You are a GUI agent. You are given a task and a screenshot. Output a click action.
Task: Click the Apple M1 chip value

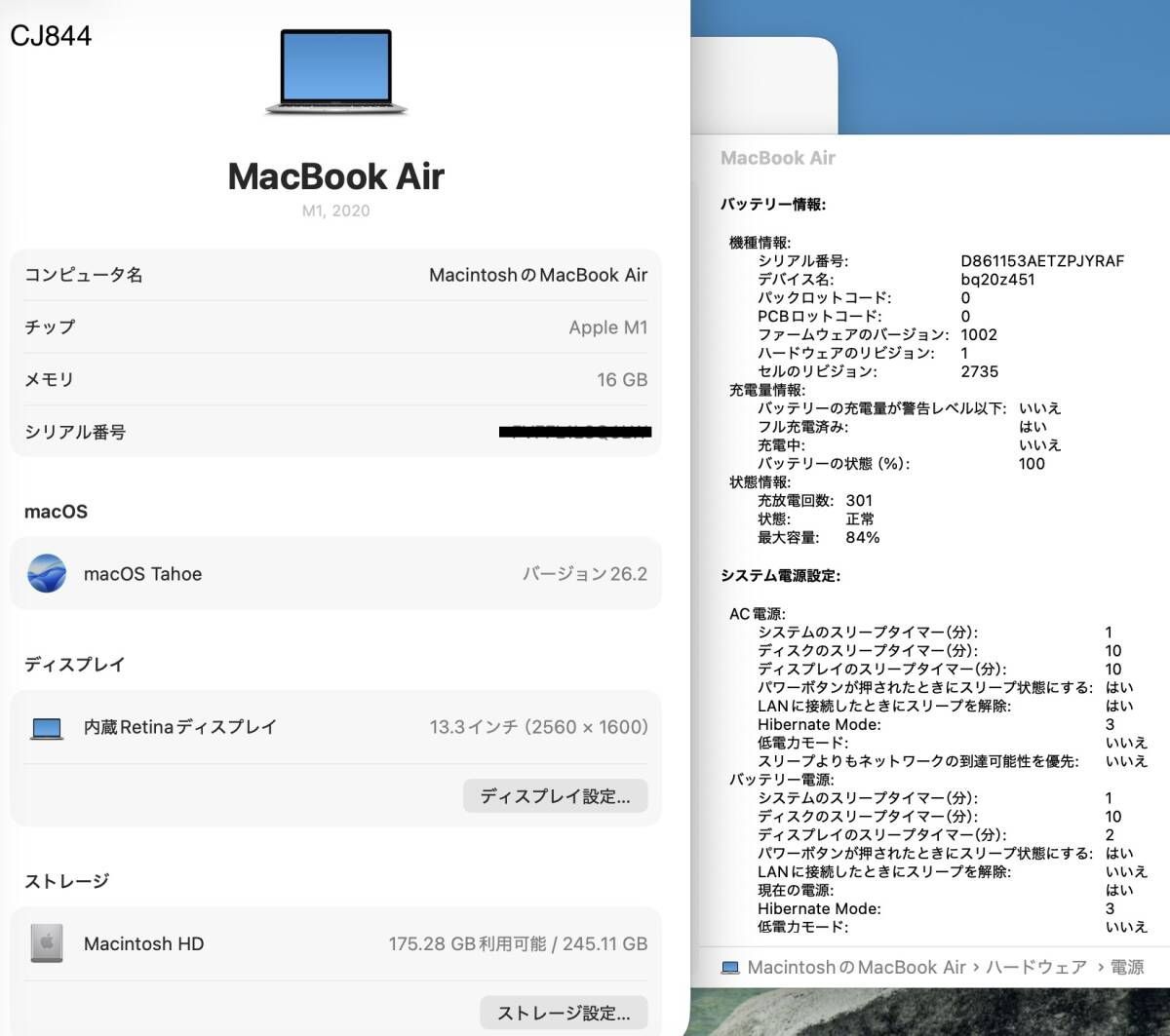click(608, 327)
